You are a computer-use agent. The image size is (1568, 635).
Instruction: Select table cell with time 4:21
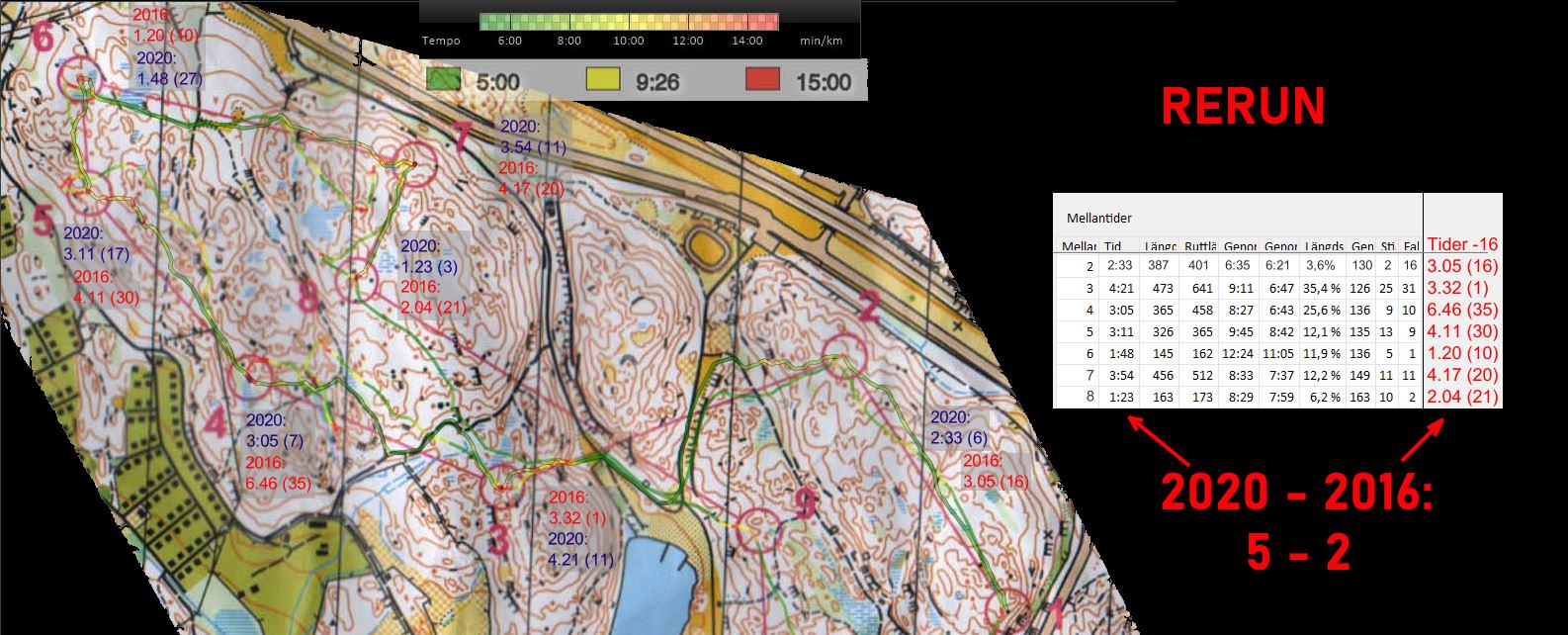[x=1117, y=288]
